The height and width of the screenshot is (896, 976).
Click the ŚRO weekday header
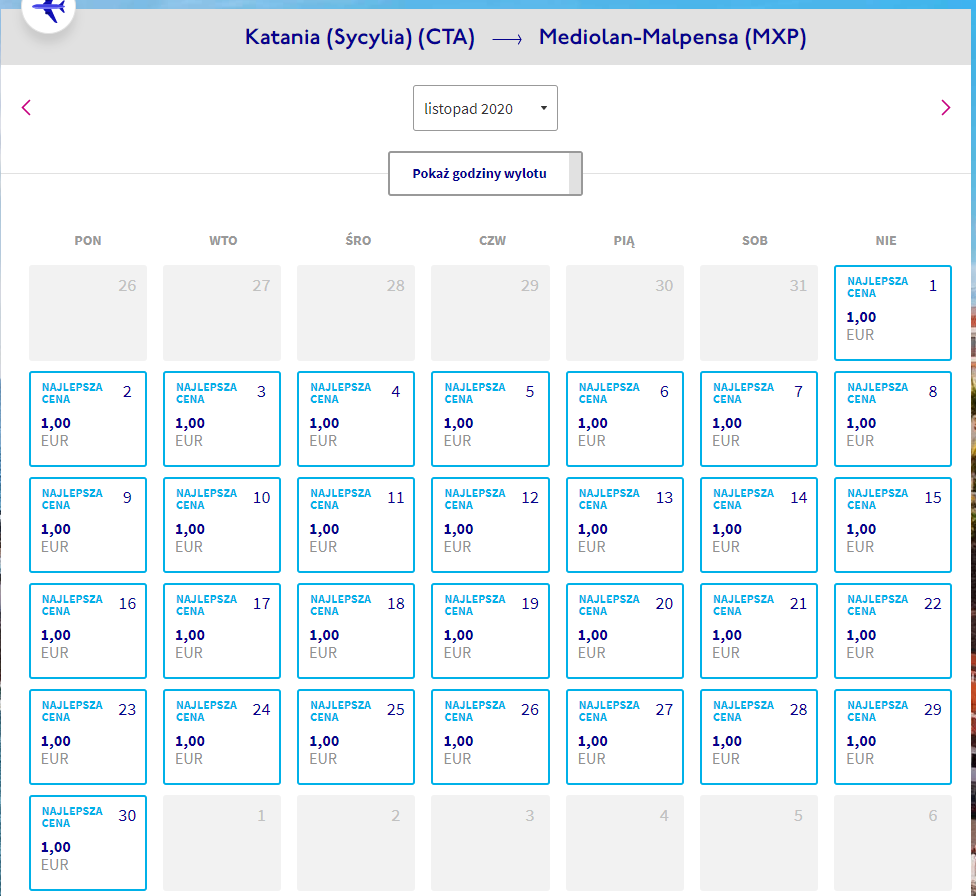point(358,240)
